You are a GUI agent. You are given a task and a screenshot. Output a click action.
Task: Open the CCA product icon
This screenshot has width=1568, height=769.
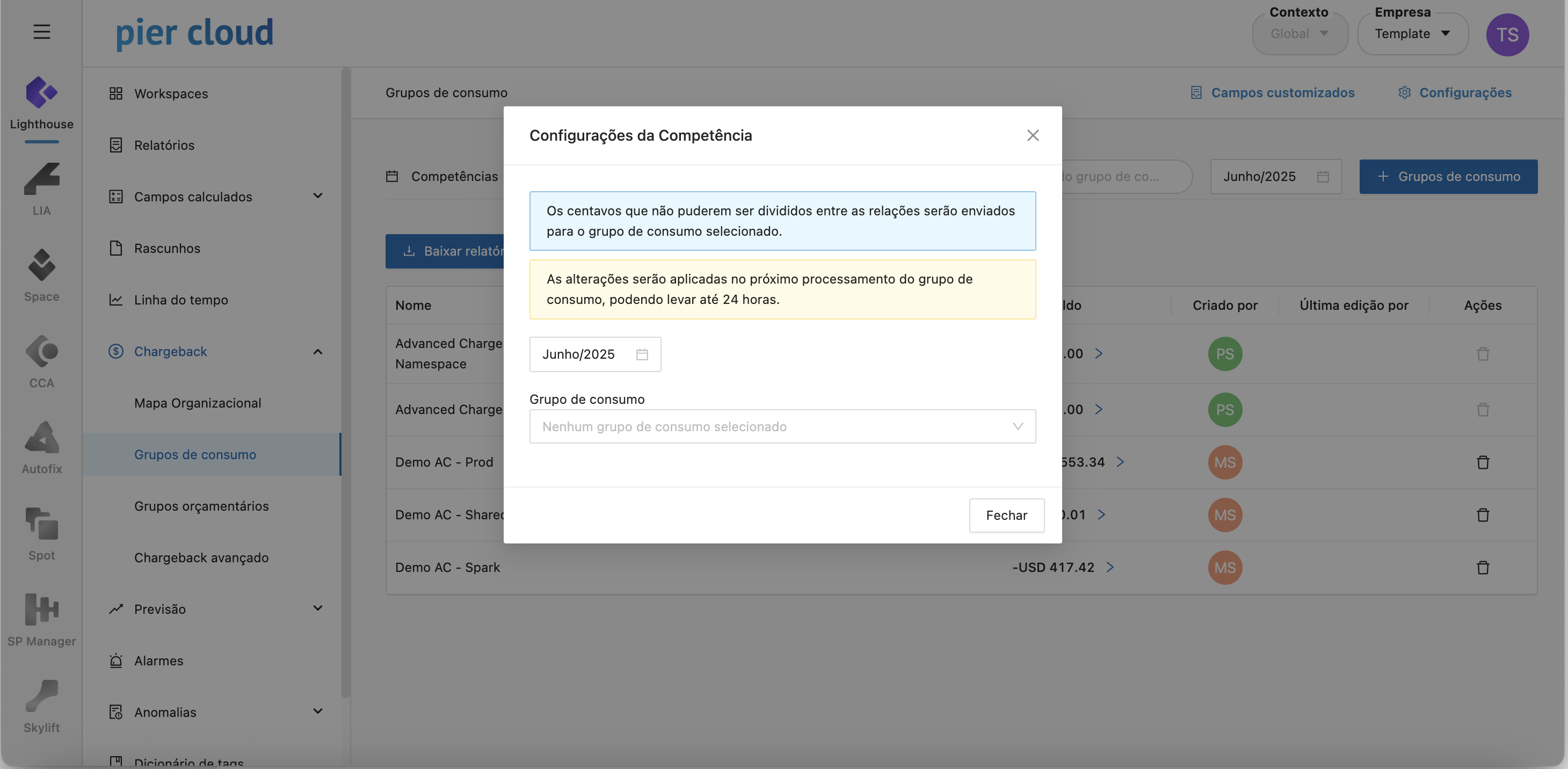41,352
